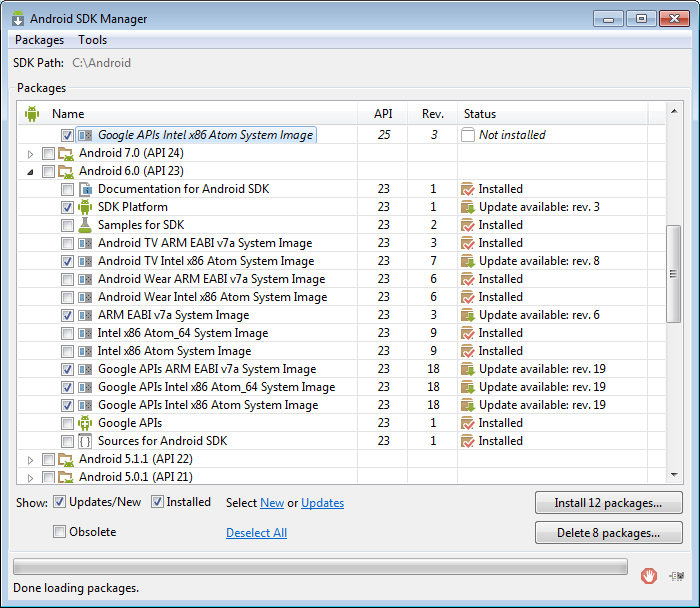Click the Documentation for Android SDK icon
Image resolution: width=700 pixels, height=608 pixels.
(85, 189)
